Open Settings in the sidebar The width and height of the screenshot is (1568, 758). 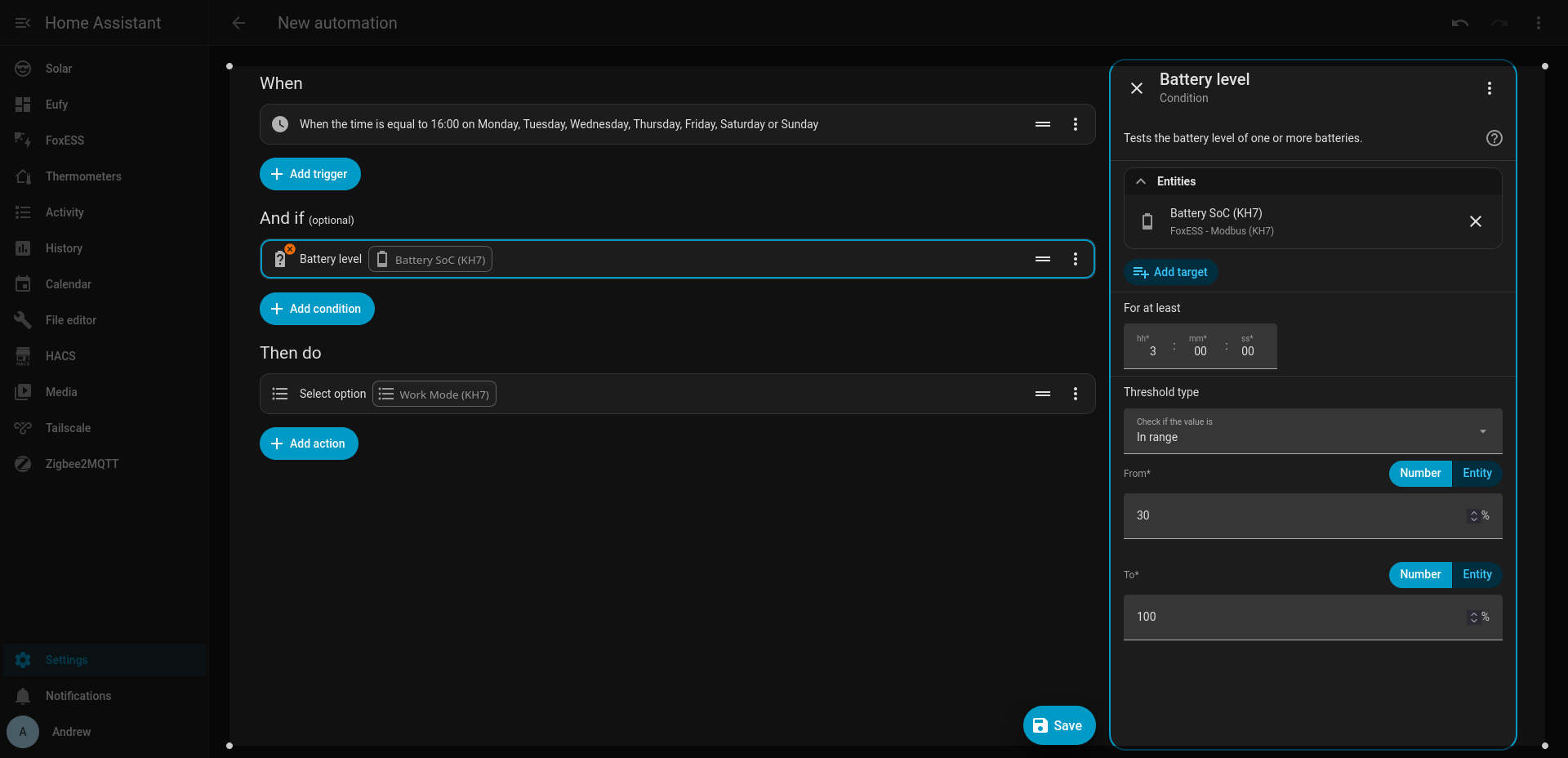coord(105,660)
